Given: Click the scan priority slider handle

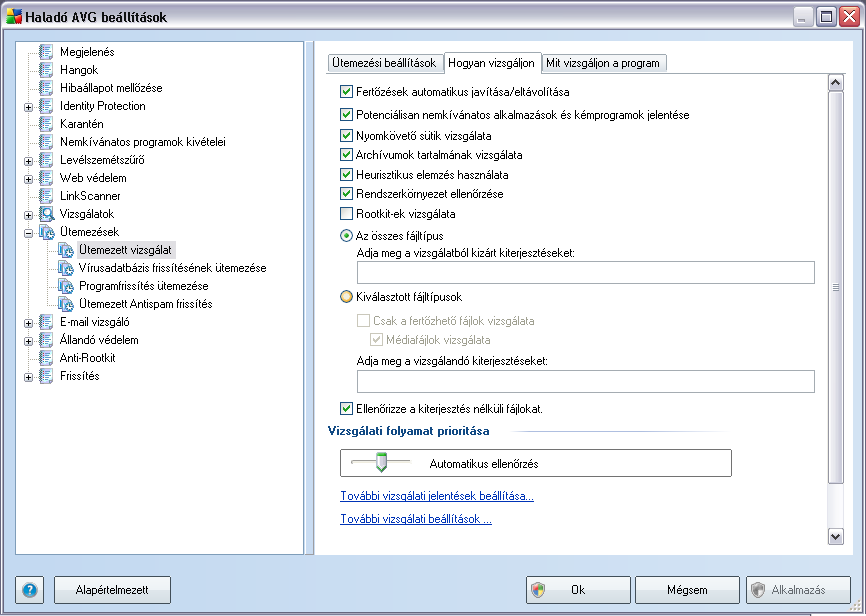Looking at the screenshot, I should [381, 462].
